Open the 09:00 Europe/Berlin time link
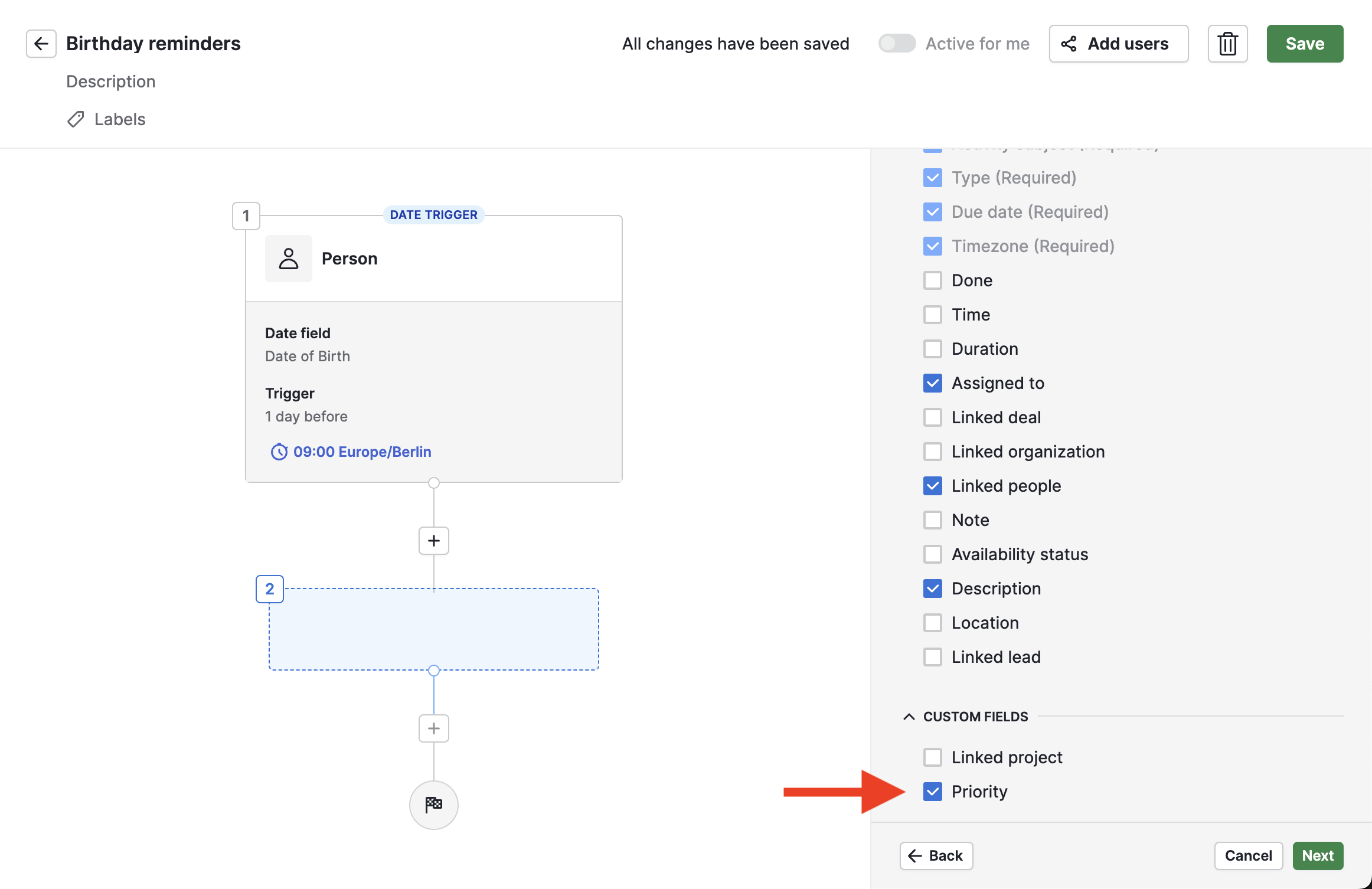The width and height of the screenshot is (1372, 889). pos(362,452)
